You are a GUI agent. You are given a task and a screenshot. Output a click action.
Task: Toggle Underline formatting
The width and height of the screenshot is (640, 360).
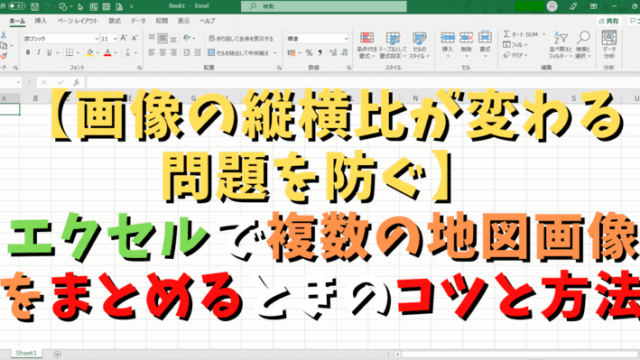click(x=49, y=53)
